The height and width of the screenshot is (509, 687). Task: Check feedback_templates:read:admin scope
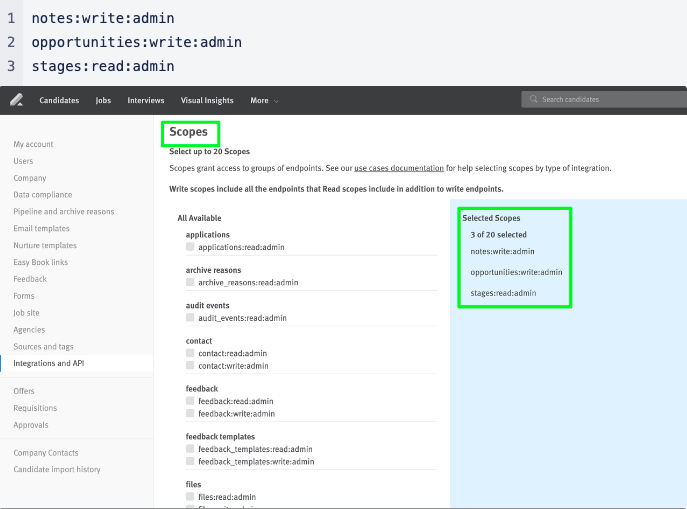tap(190, 449)
